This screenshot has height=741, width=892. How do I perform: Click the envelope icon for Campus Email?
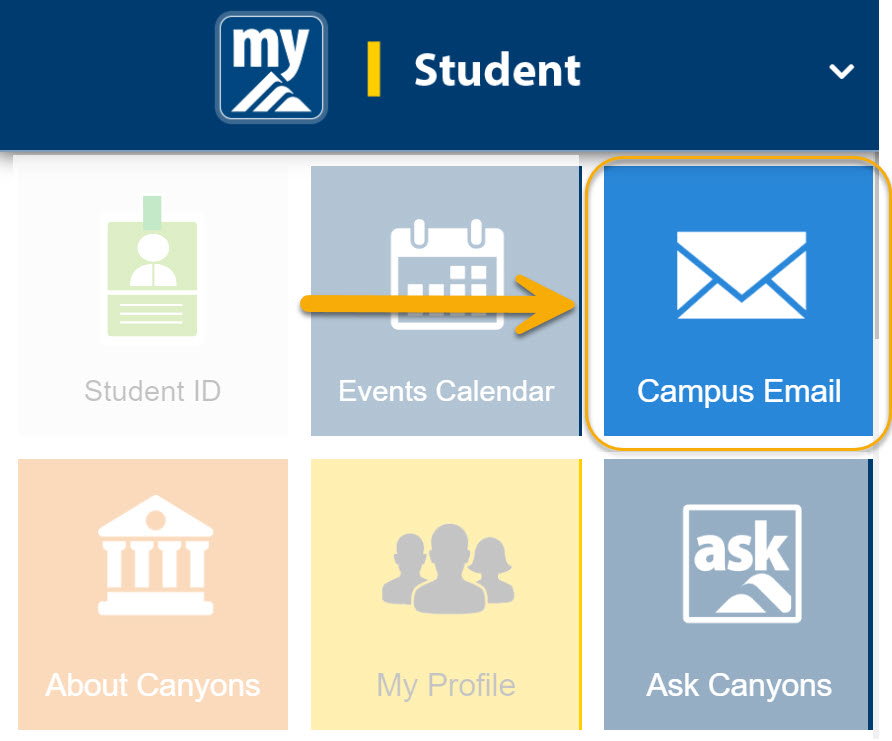(x=740, y=273)
